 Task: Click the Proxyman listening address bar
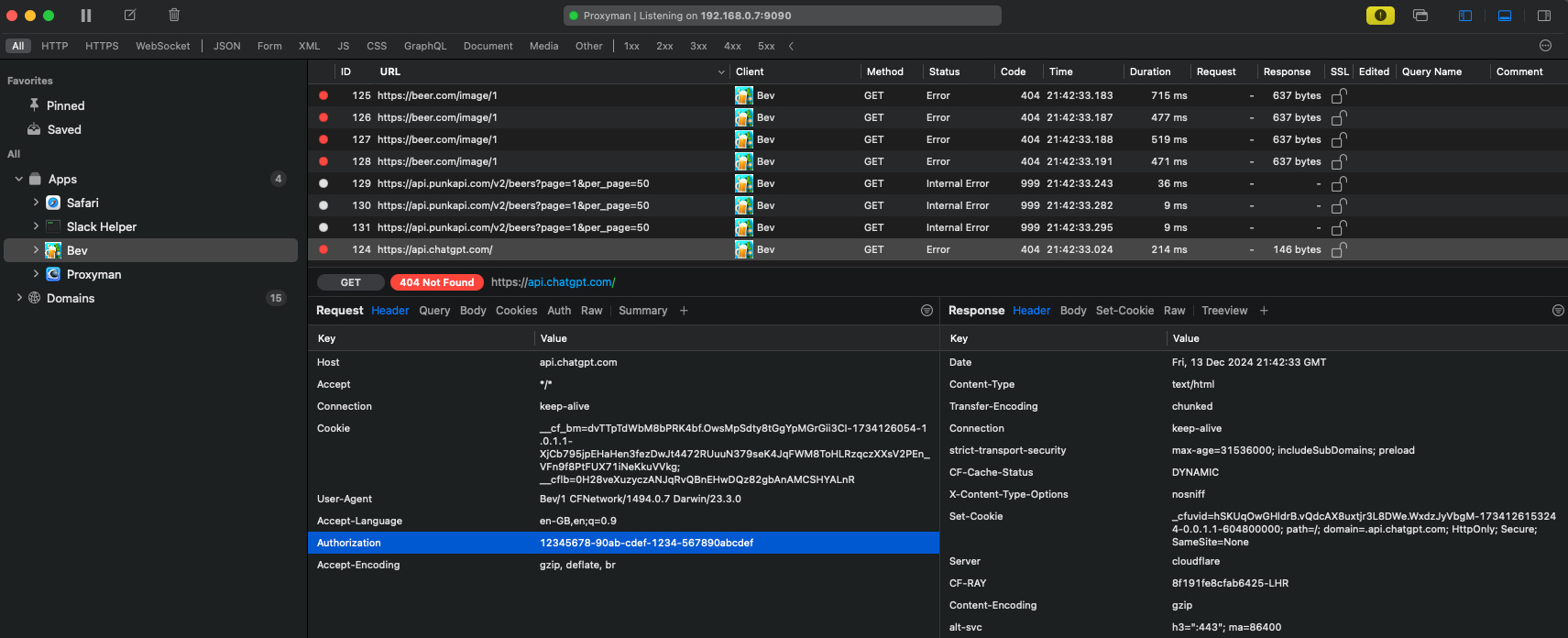point(783,16)
